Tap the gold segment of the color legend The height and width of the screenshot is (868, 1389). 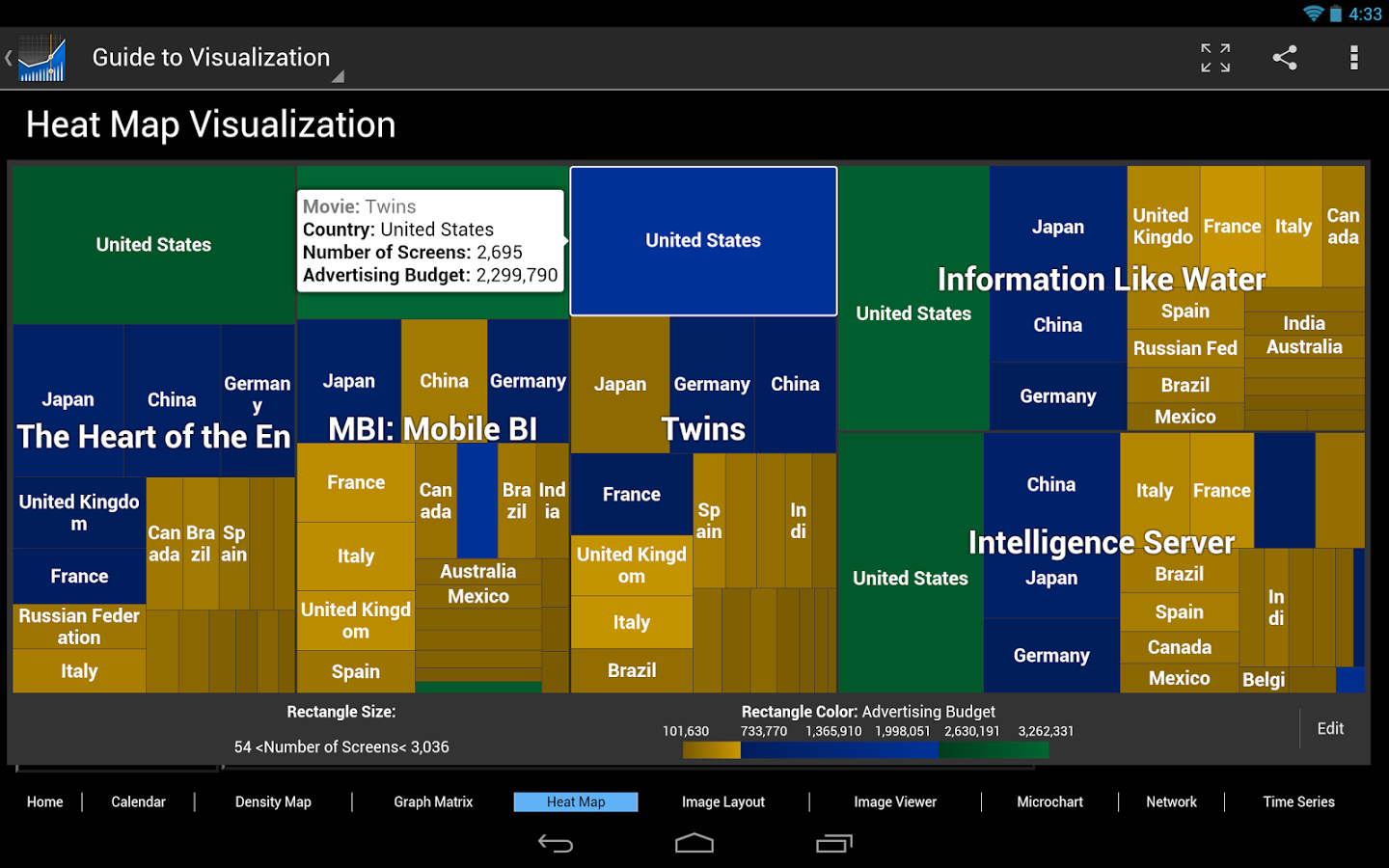point(712,749)
